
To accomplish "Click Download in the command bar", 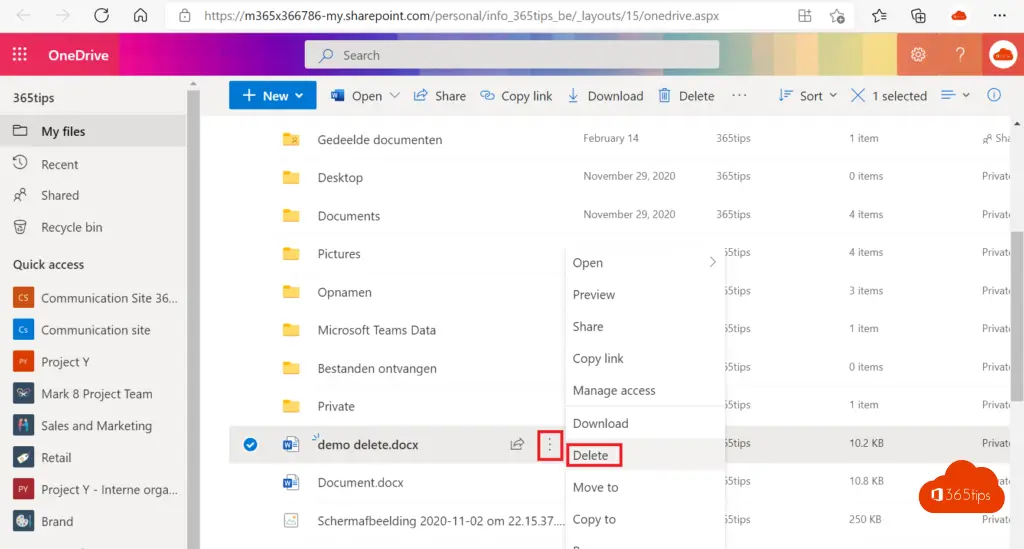I will (x=605, y=95).
